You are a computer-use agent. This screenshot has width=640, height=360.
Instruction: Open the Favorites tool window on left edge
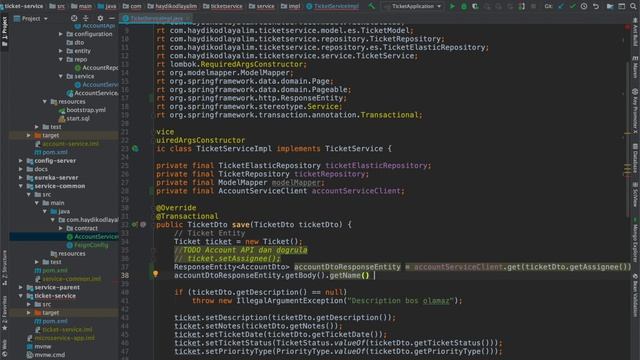coord(4,313)
